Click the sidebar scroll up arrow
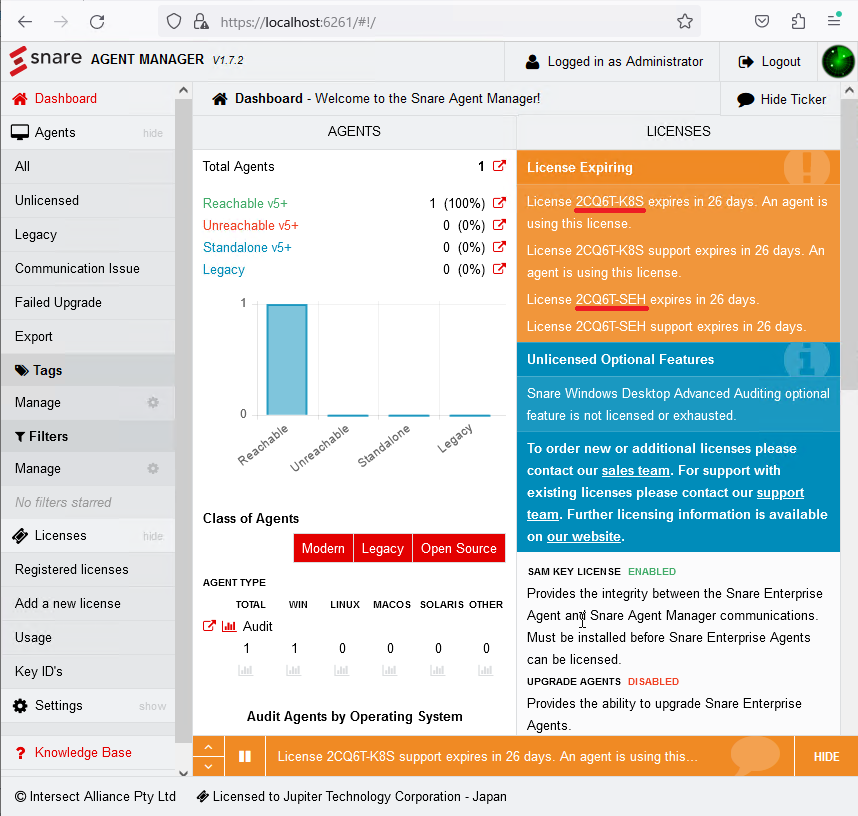 click(183, 90)
